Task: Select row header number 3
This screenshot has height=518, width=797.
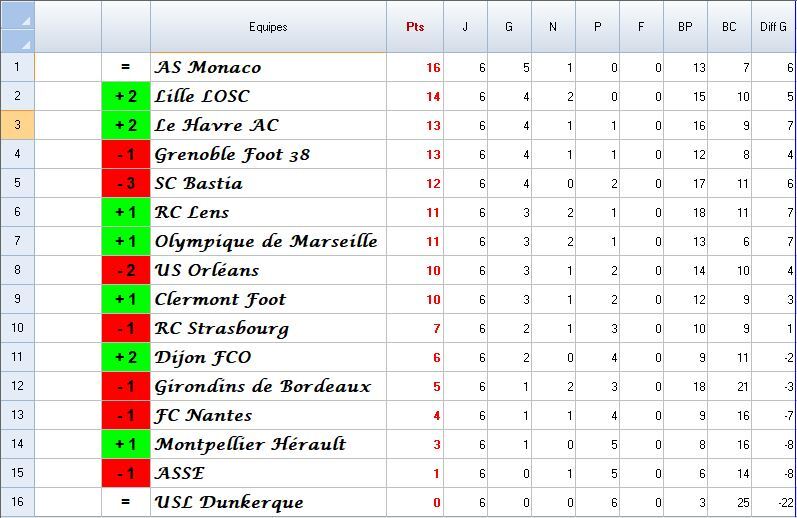Action: coord(17,125)
